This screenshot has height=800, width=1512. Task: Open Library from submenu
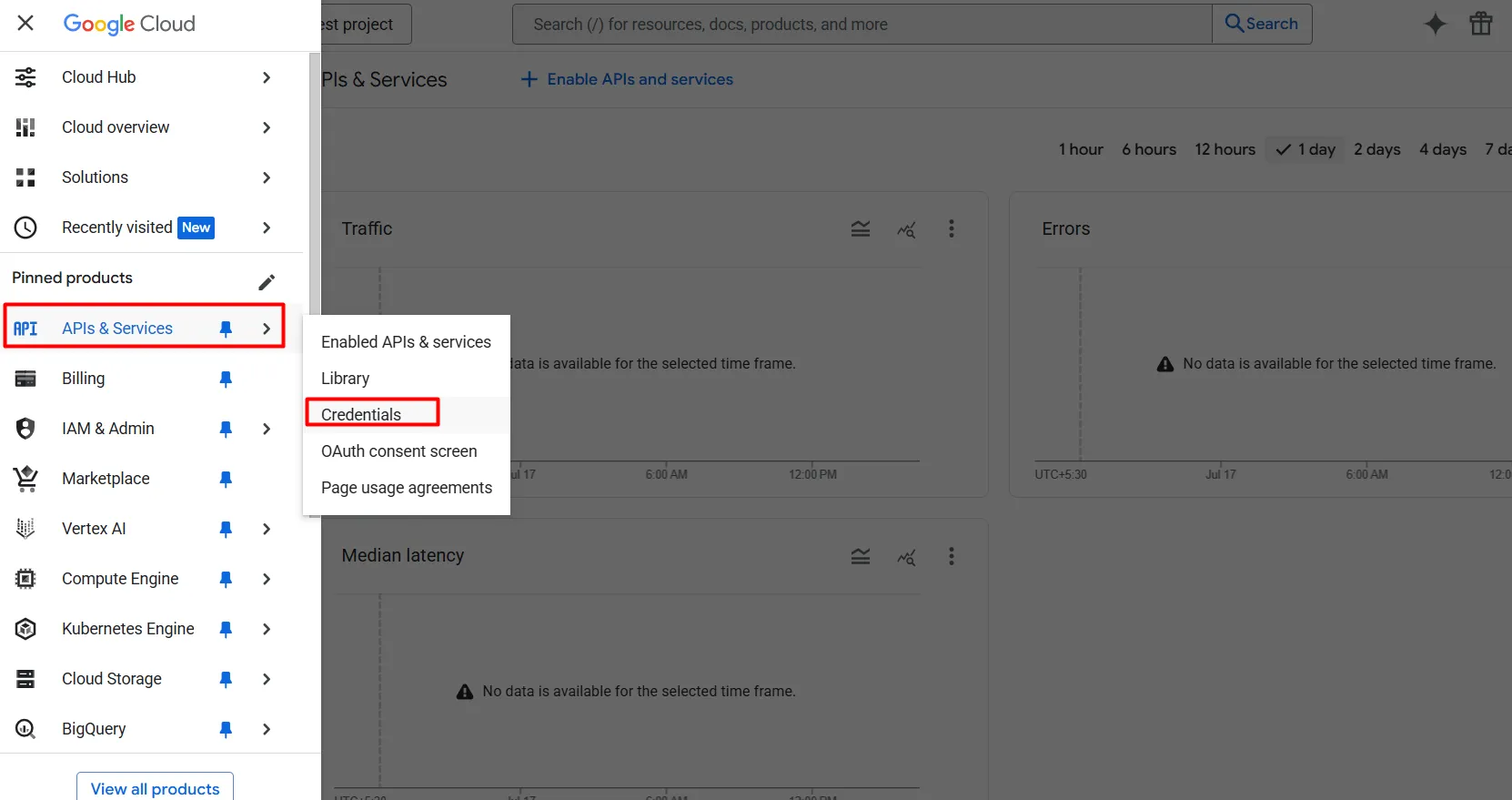pos(406,379)
